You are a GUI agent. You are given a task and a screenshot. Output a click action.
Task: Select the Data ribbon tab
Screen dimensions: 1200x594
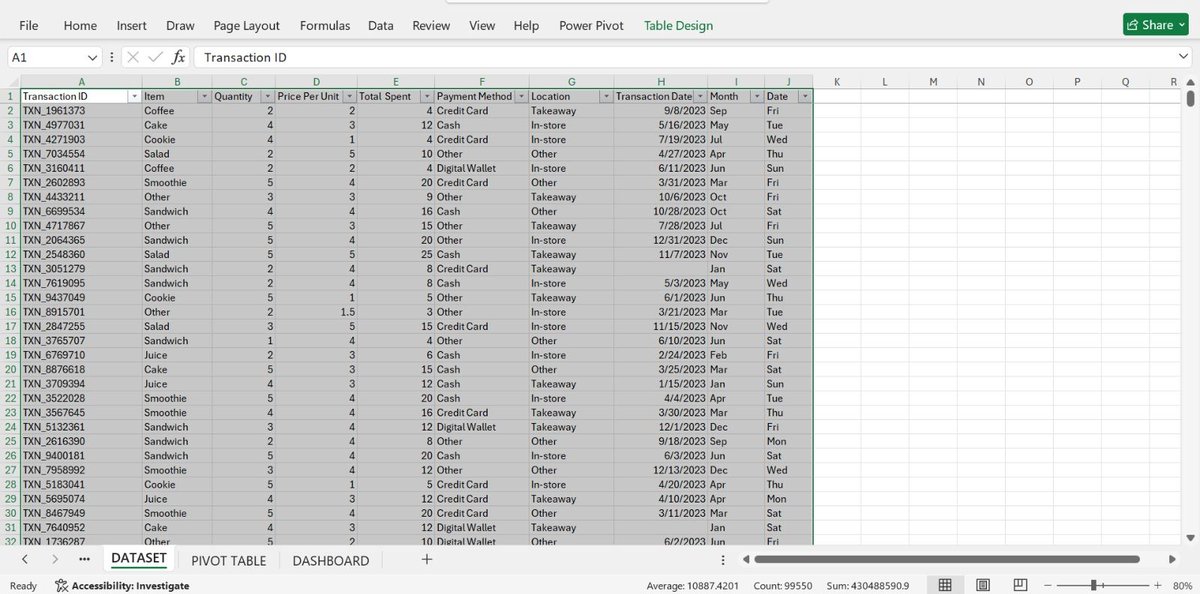380,25
